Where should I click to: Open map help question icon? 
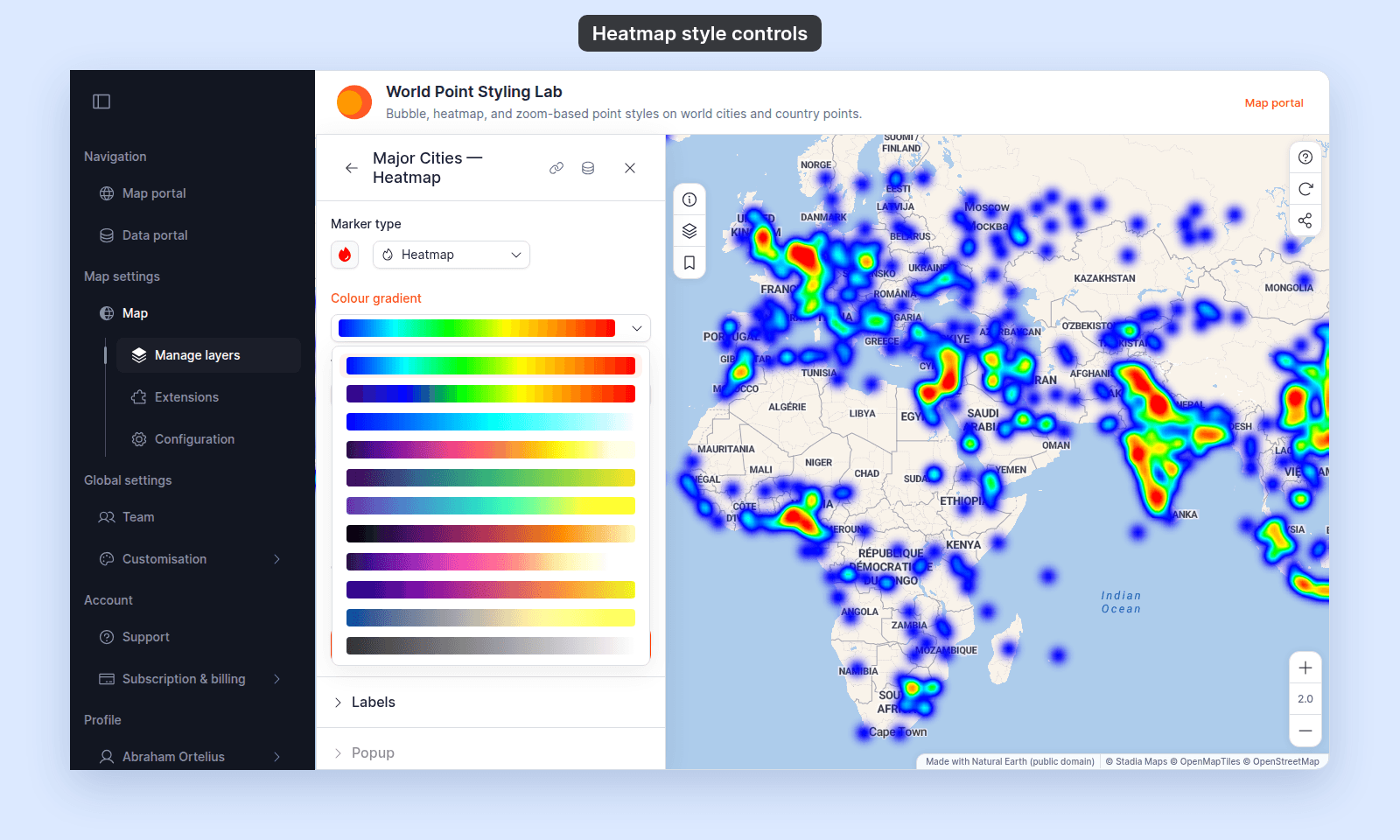point(1305,157)
